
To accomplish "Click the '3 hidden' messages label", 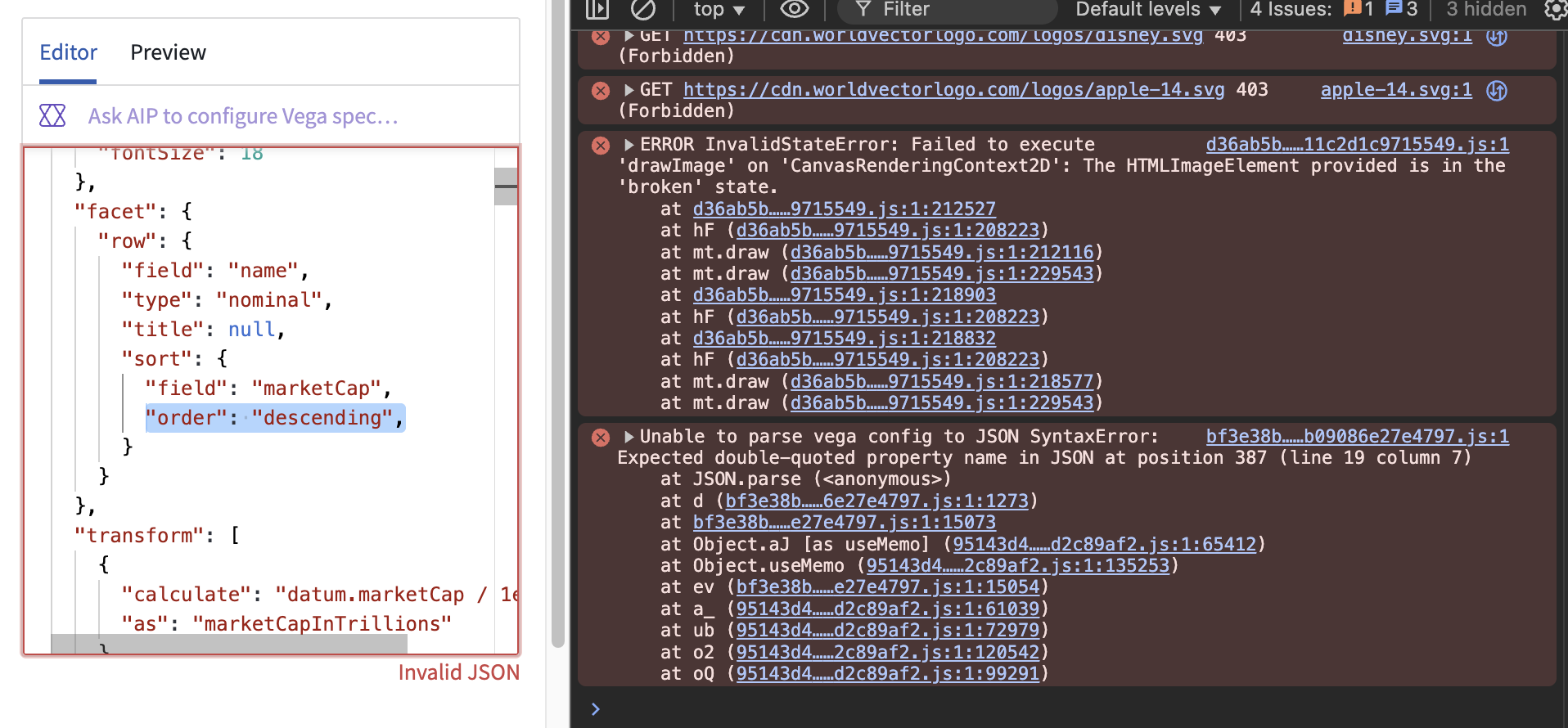I will 1486,9.
